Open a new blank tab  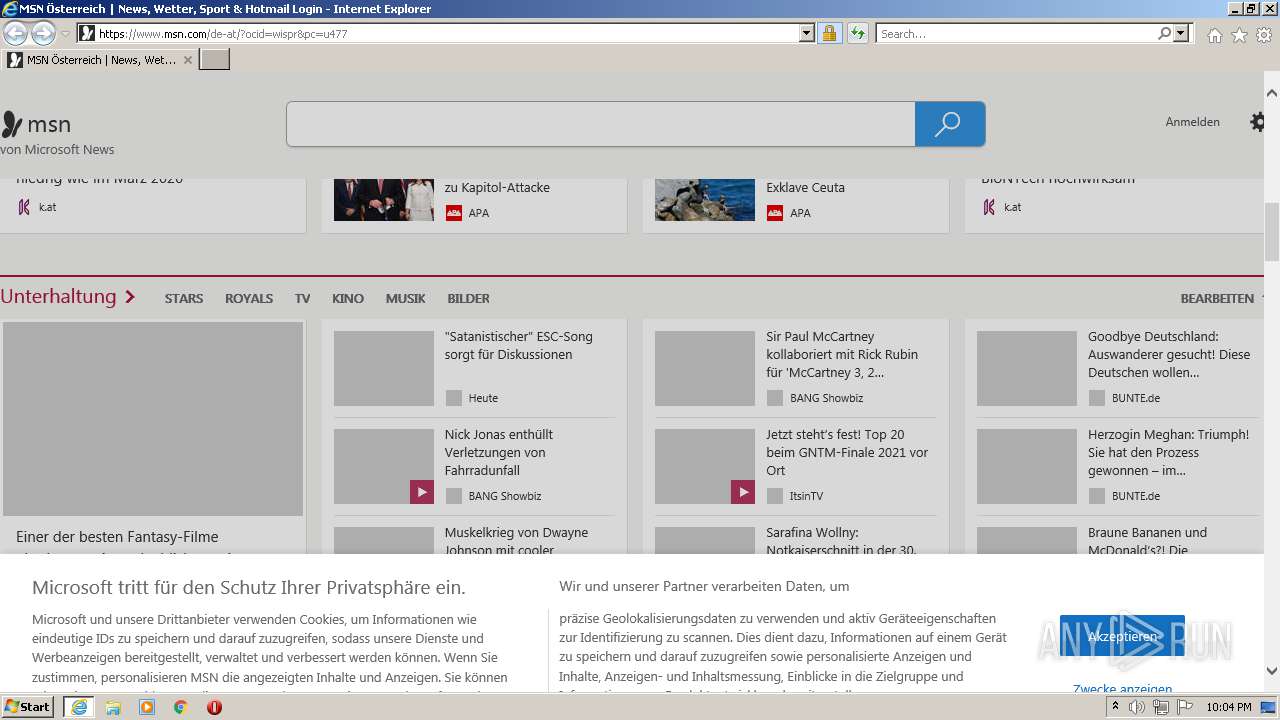215,60
